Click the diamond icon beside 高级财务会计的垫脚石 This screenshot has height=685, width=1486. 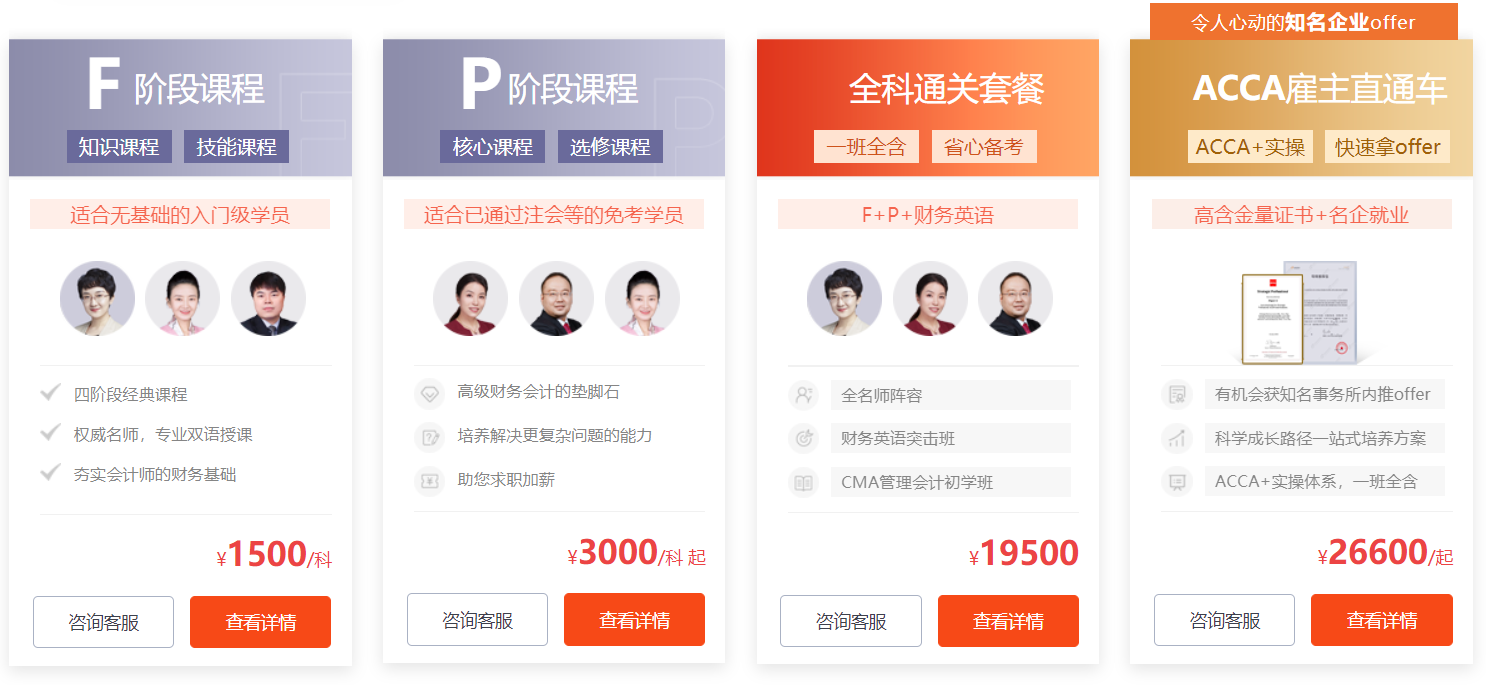click(x=429, y=393)
